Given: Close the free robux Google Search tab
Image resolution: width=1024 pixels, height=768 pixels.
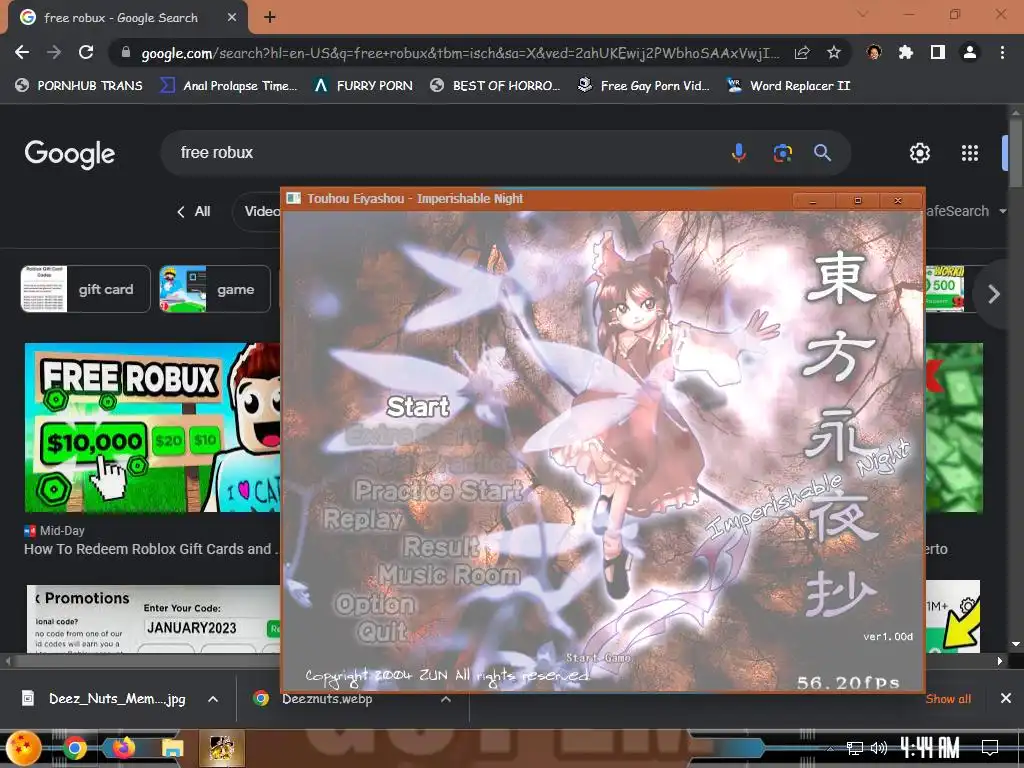Looking at the screenshot, I should tap(232, 18).
